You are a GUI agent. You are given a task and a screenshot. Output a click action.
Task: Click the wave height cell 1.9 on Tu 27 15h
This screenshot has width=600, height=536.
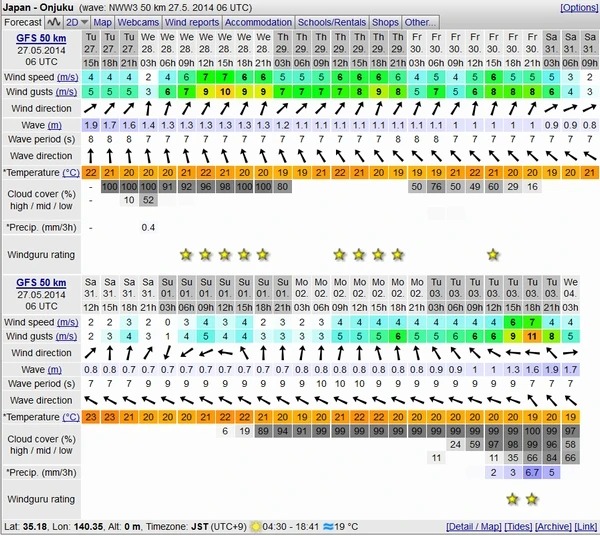pyautogui.click(x=91, y=125)
